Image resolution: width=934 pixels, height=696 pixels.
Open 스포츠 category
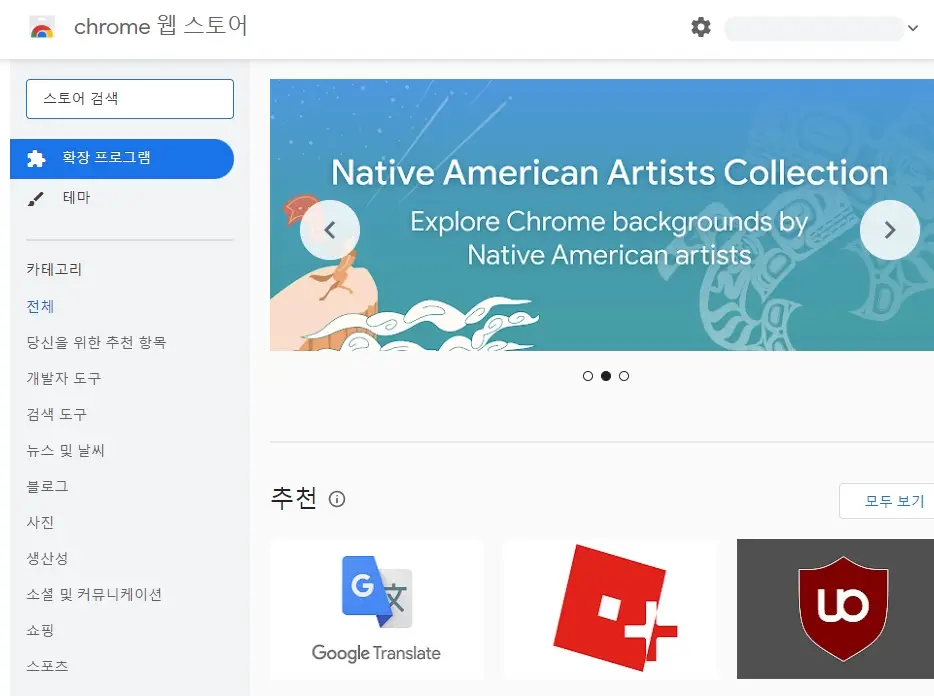(47, 666)
